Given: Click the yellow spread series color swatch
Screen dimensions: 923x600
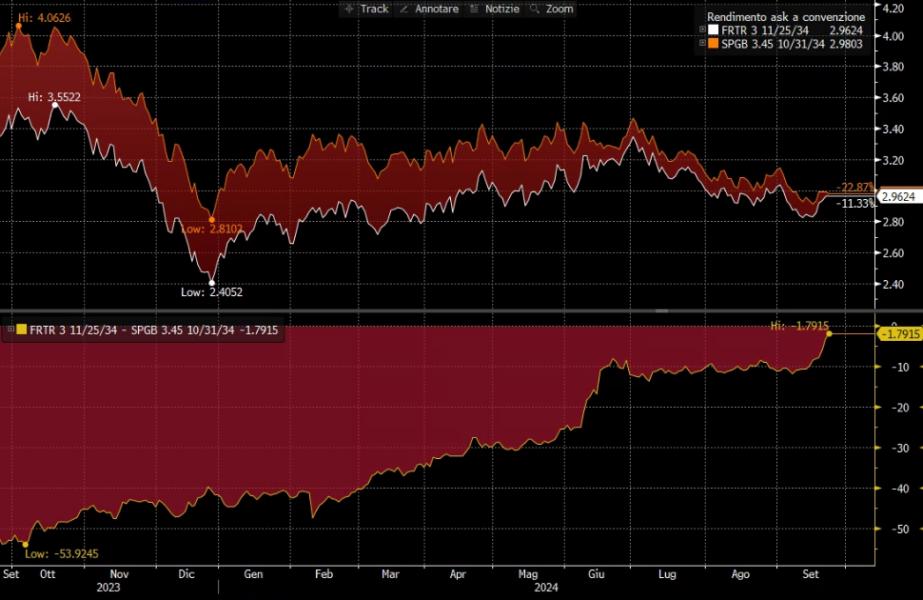Looking at the screenshot, I should (x=21, y=330).
